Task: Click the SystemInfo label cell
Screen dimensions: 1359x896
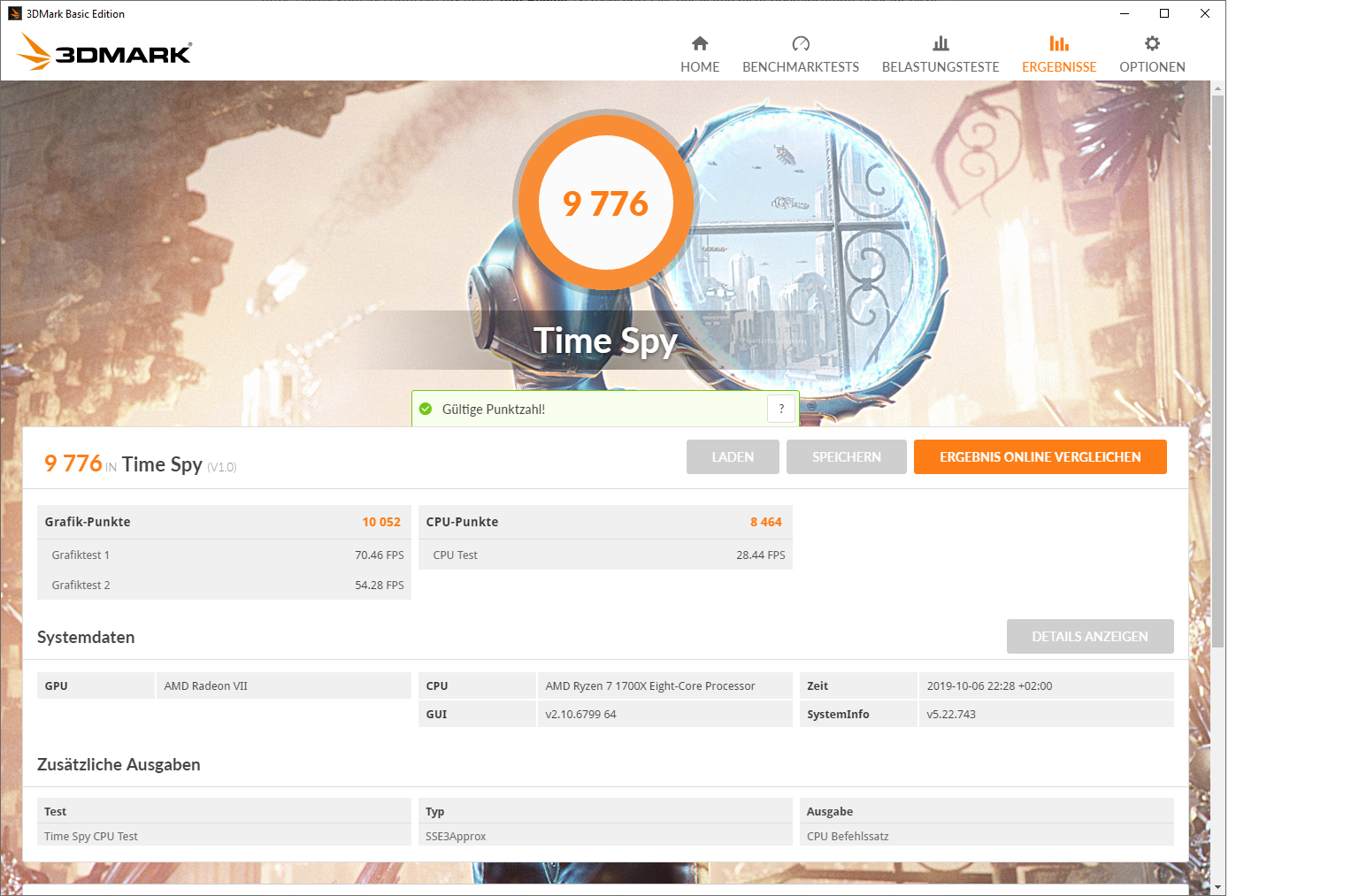Action: pos(858,714)
